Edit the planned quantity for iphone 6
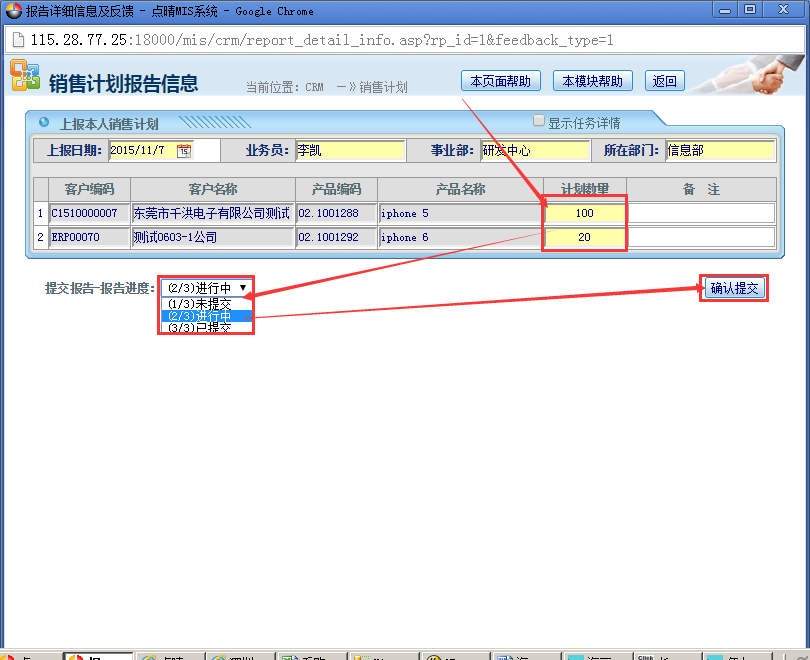This screenshot has width=810, height=660. [x=585, y=237]
